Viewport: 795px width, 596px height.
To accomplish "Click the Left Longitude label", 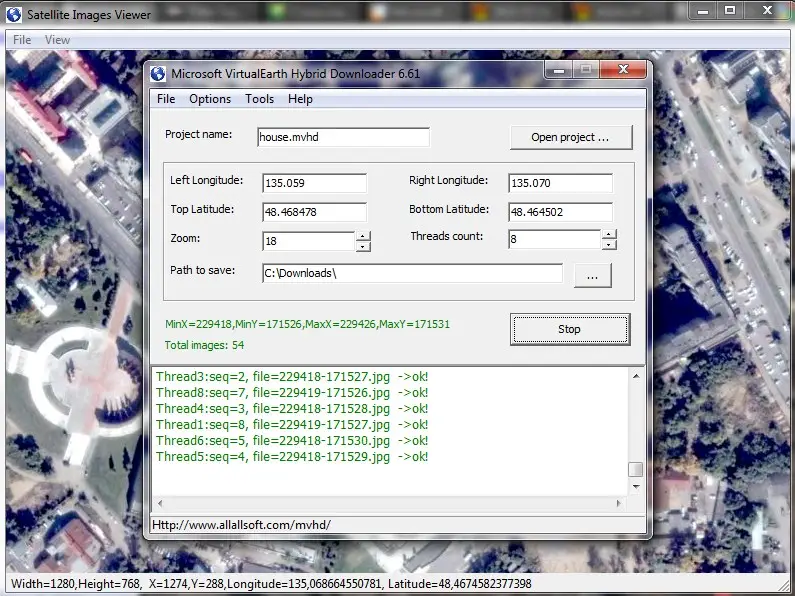I will pos(206,180).
